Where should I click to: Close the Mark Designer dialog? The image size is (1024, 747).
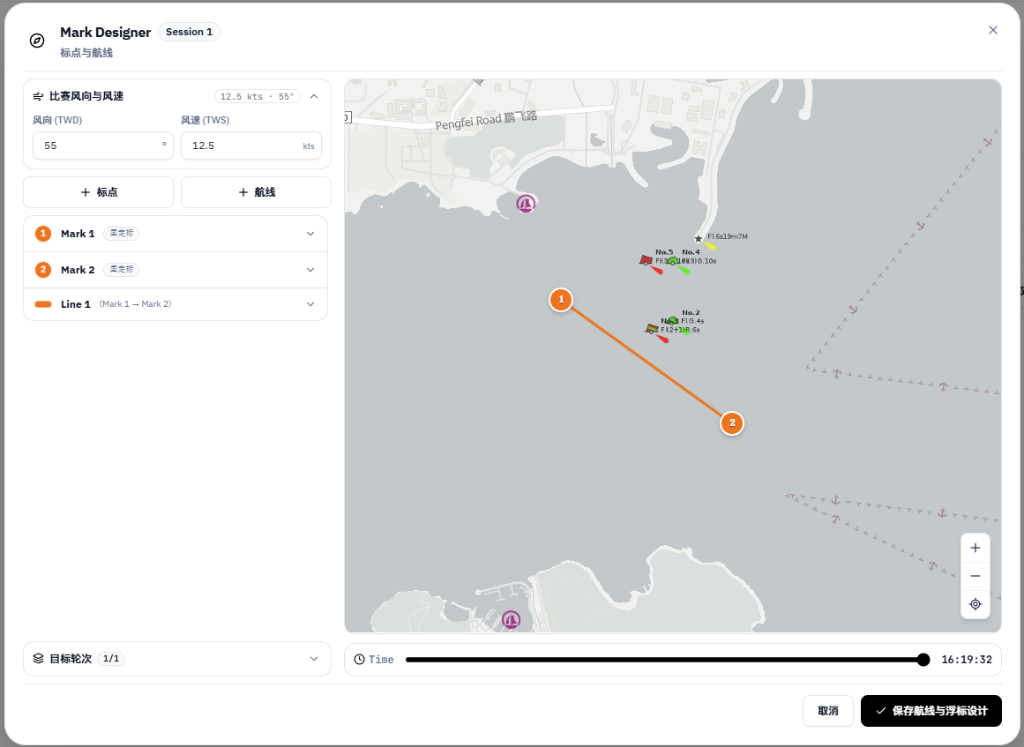993,30
